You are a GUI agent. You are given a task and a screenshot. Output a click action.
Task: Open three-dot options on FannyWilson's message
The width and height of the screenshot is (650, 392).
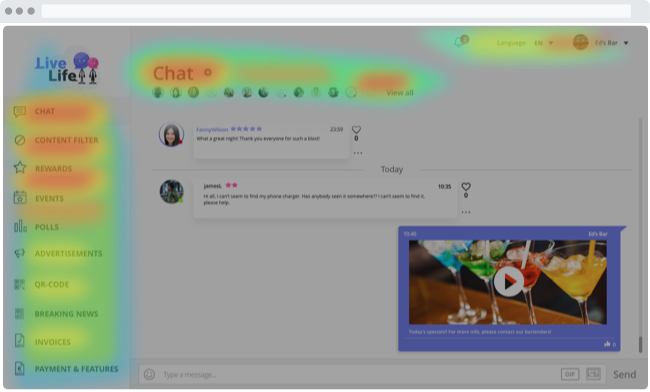tap(358, 153)
